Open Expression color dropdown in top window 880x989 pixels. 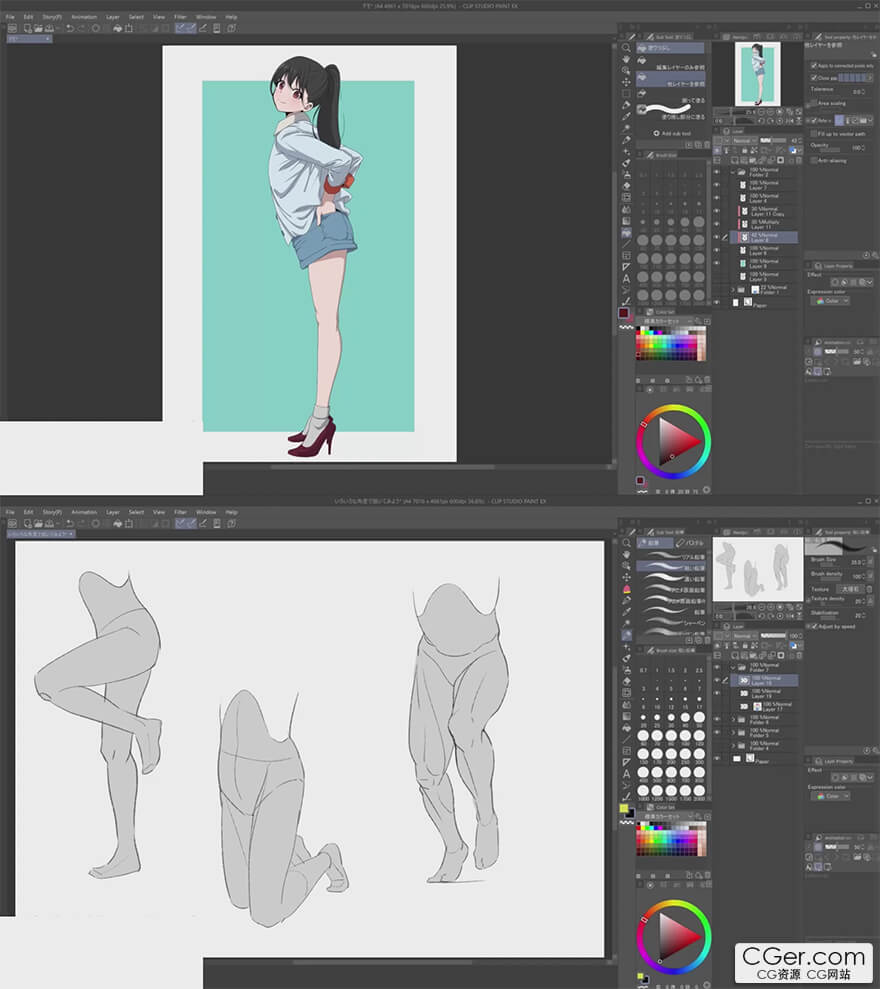(832, 300)
